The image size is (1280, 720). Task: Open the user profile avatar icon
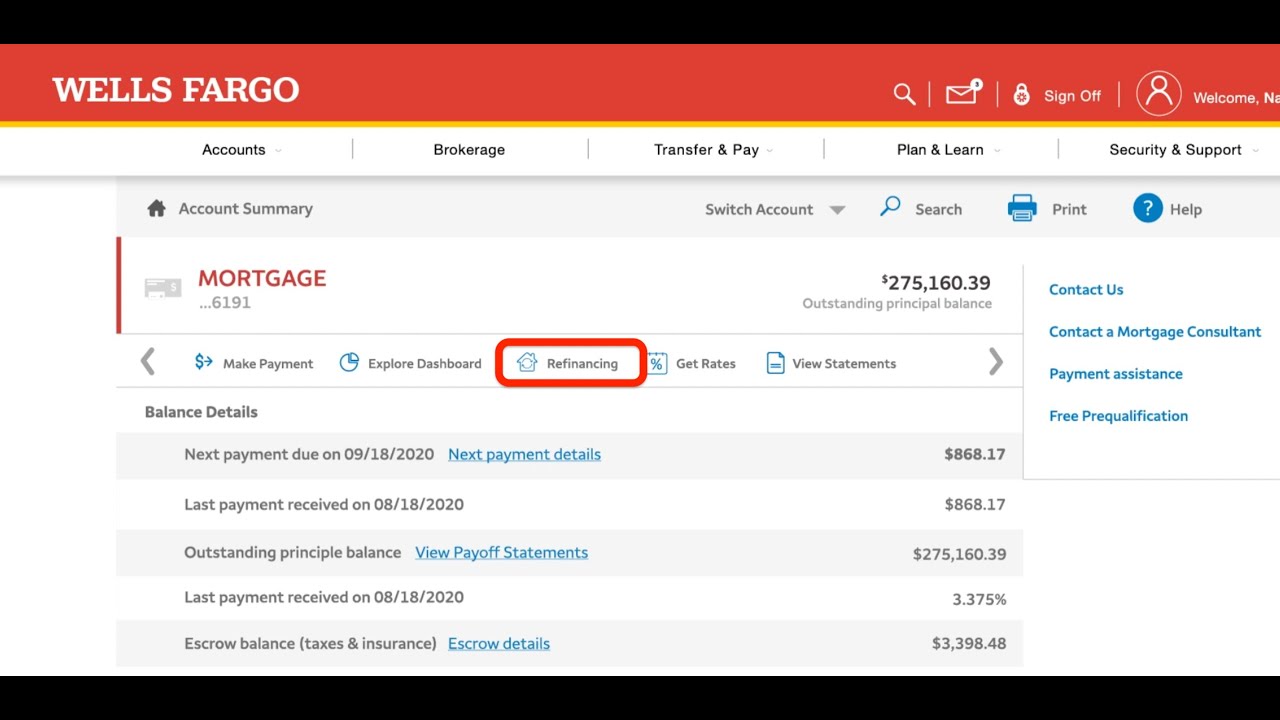coord(1159,94)
